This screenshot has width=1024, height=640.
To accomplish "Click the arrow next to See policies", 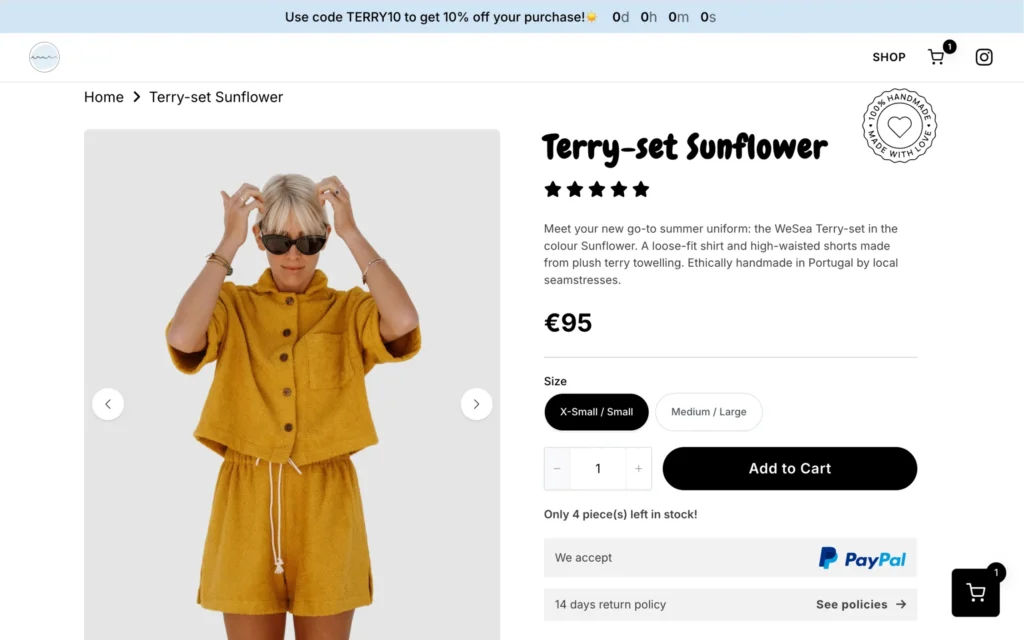I will pyautogui.click(x=901, y=604).
